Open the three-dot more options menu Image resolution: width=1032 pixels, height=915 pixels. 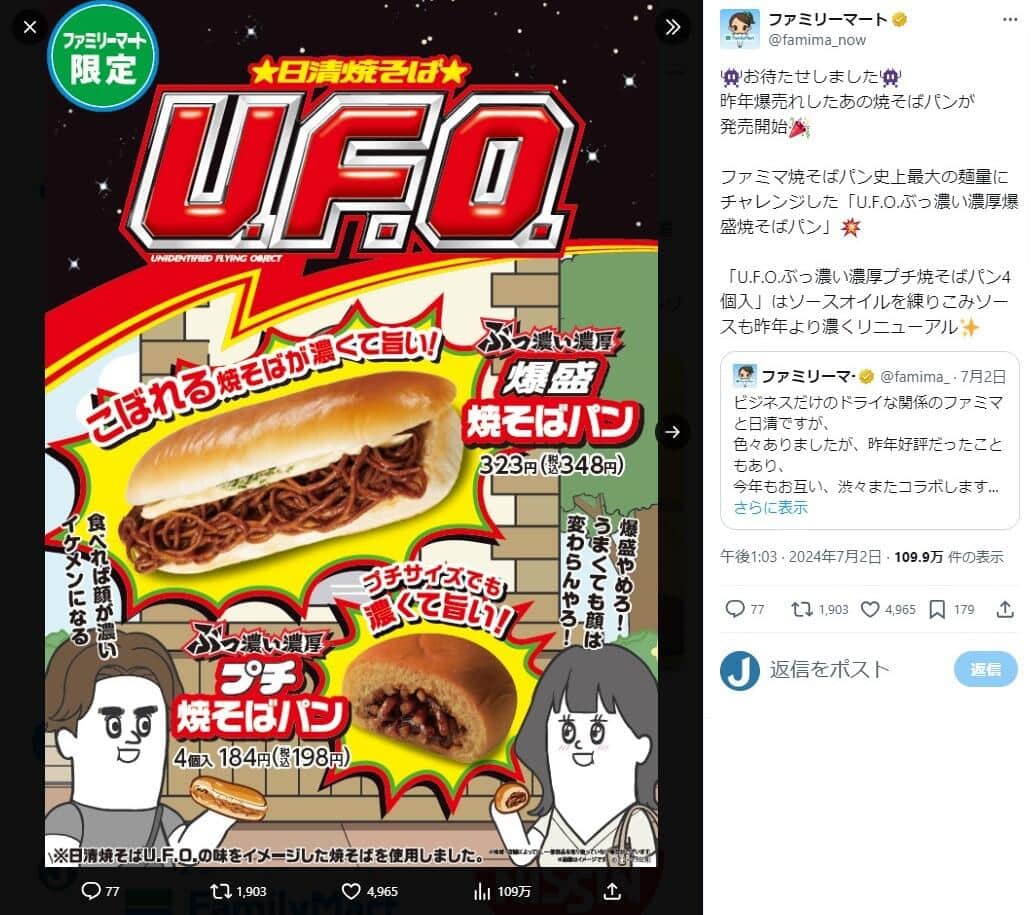[1010, 20]
